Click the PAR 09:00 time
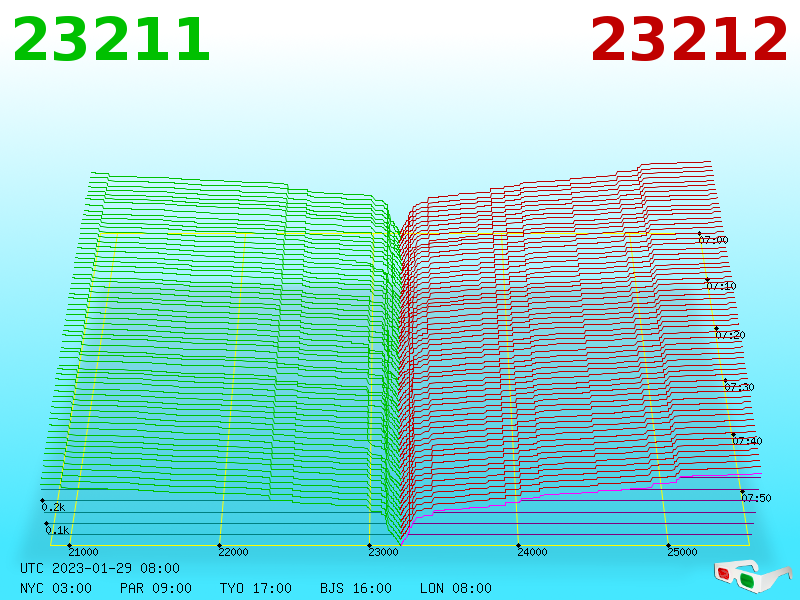This screenshot has height=600, width=800. [156, 588]
